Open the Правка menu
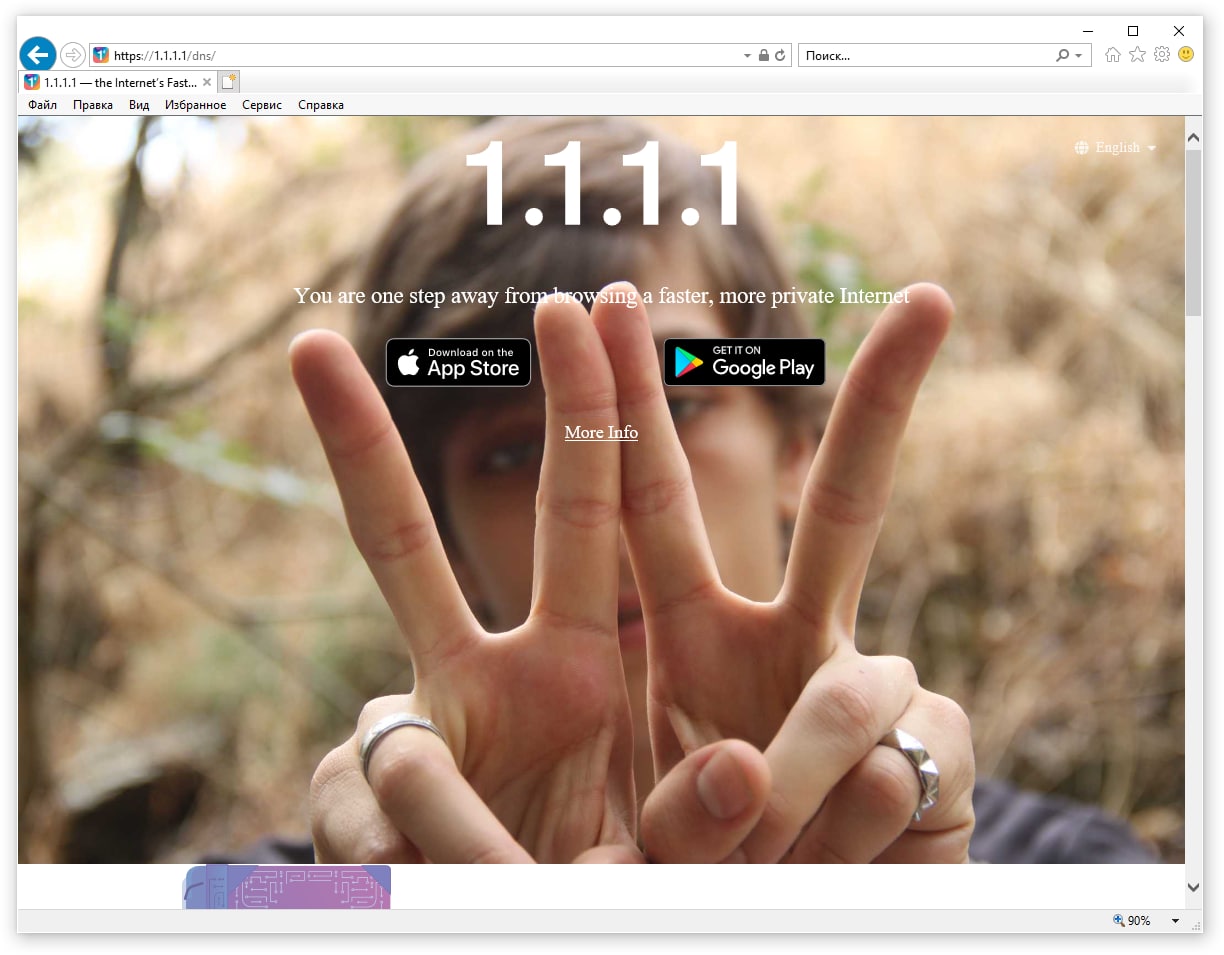Viewport: 1224px width, 955px height. point(93,105)
